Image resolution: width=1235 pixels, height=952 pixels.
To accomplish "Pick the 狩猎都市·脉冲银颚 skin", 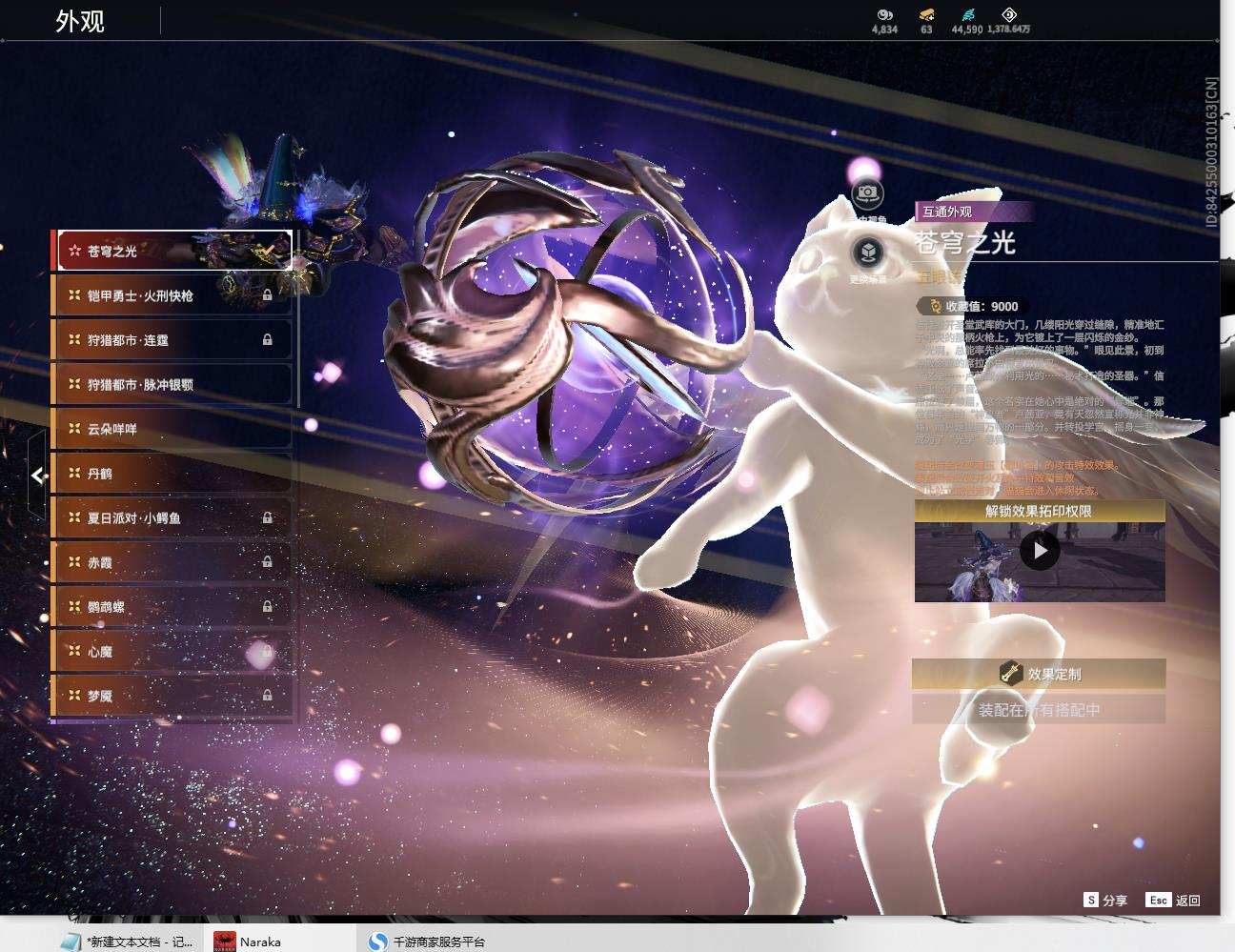I will (172, 384).
